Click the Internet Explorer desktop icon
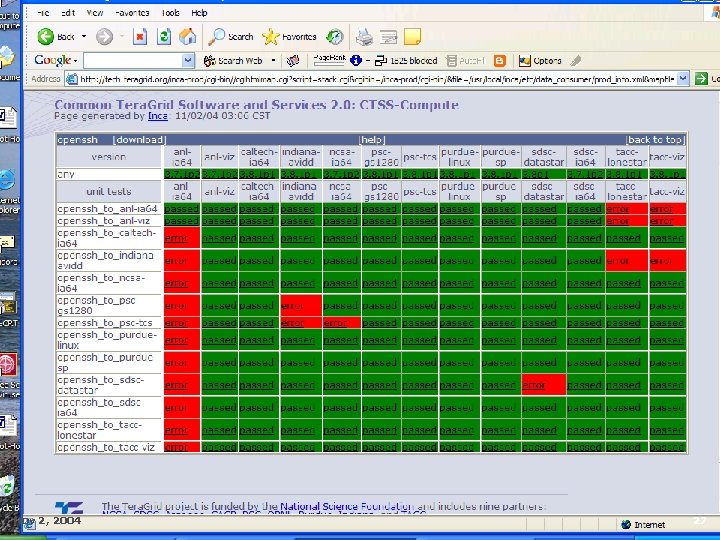This screenshot has height=540, width=720. [x=7, y=180]
